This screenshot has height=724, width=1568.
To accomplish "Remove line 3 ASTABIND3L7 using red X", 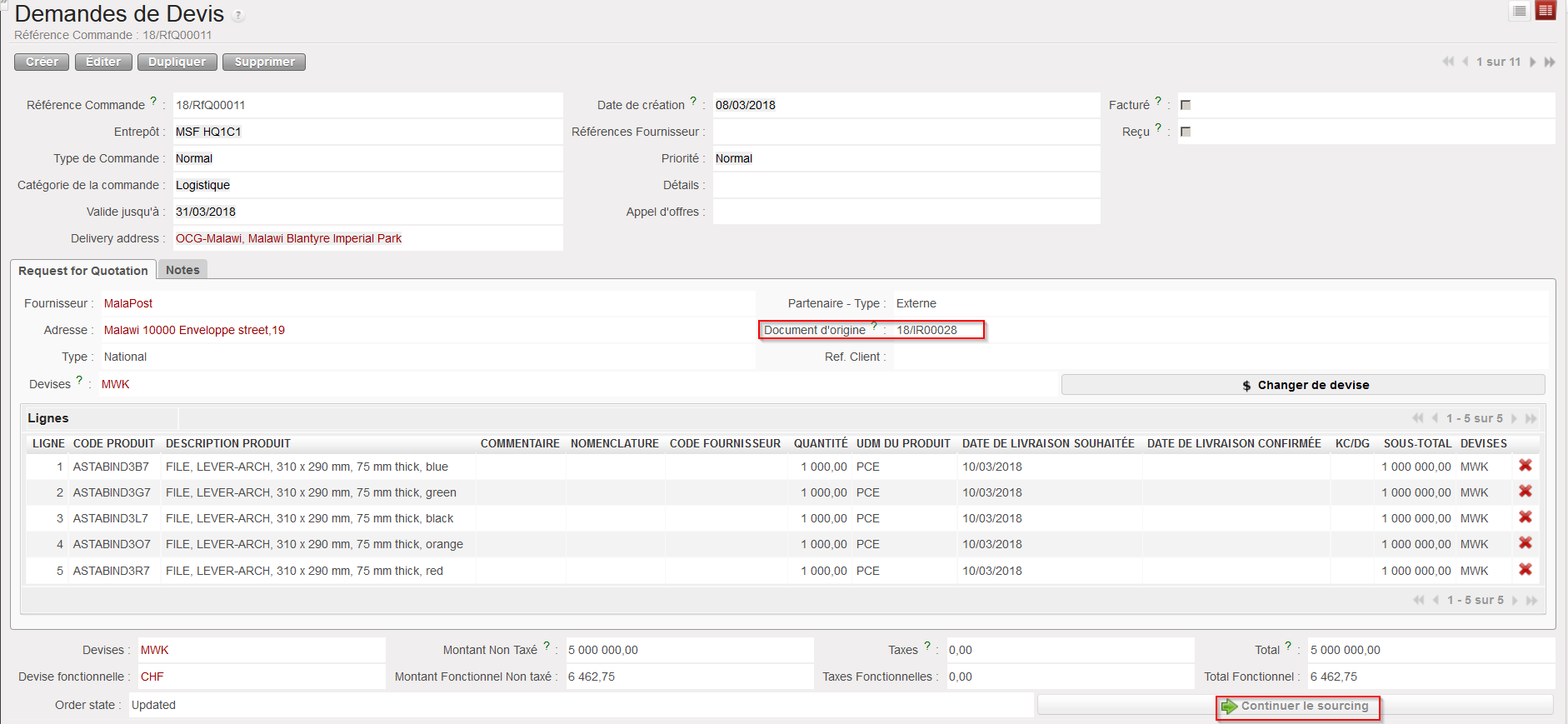I will pyautogui.click(x=1525, y=517).
